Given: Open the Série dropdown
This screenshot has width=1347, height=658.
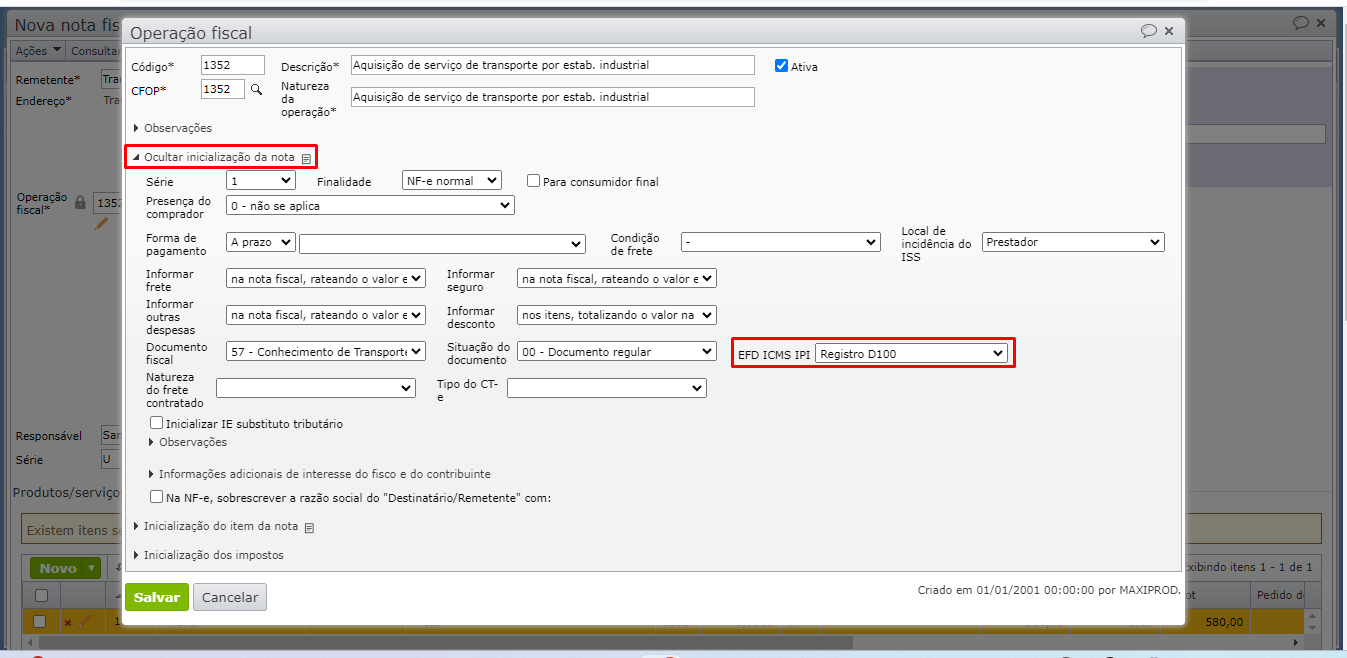Looking at the screenshot, I should pyautogui.click(x=260, y=181).
